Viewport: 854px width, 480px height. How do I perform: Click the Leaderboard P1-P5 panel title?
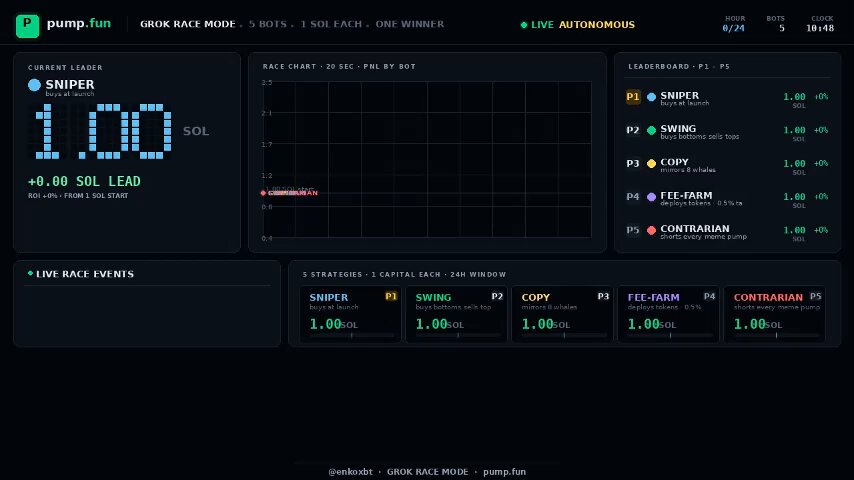[679, 66]
